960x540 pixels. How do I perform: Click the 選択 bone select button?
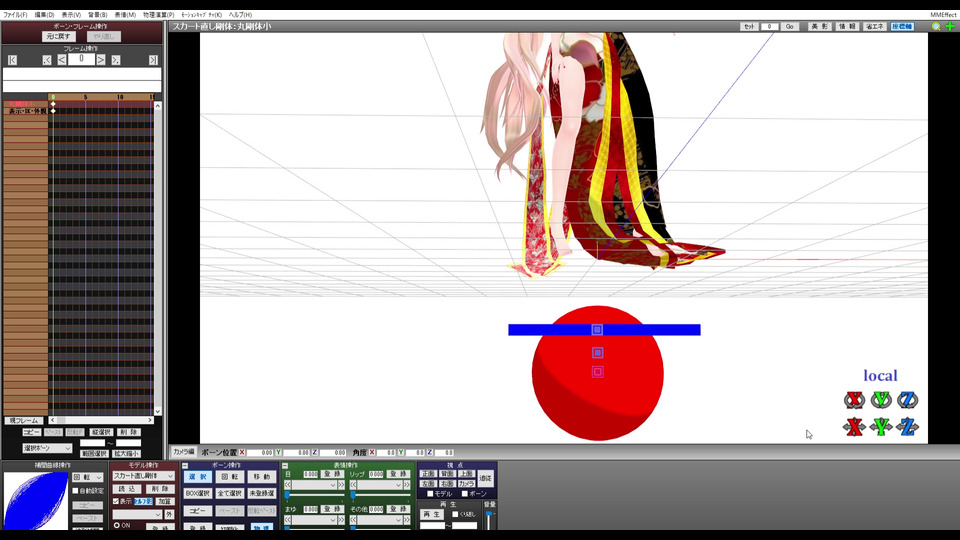click(x=197, y=476)
